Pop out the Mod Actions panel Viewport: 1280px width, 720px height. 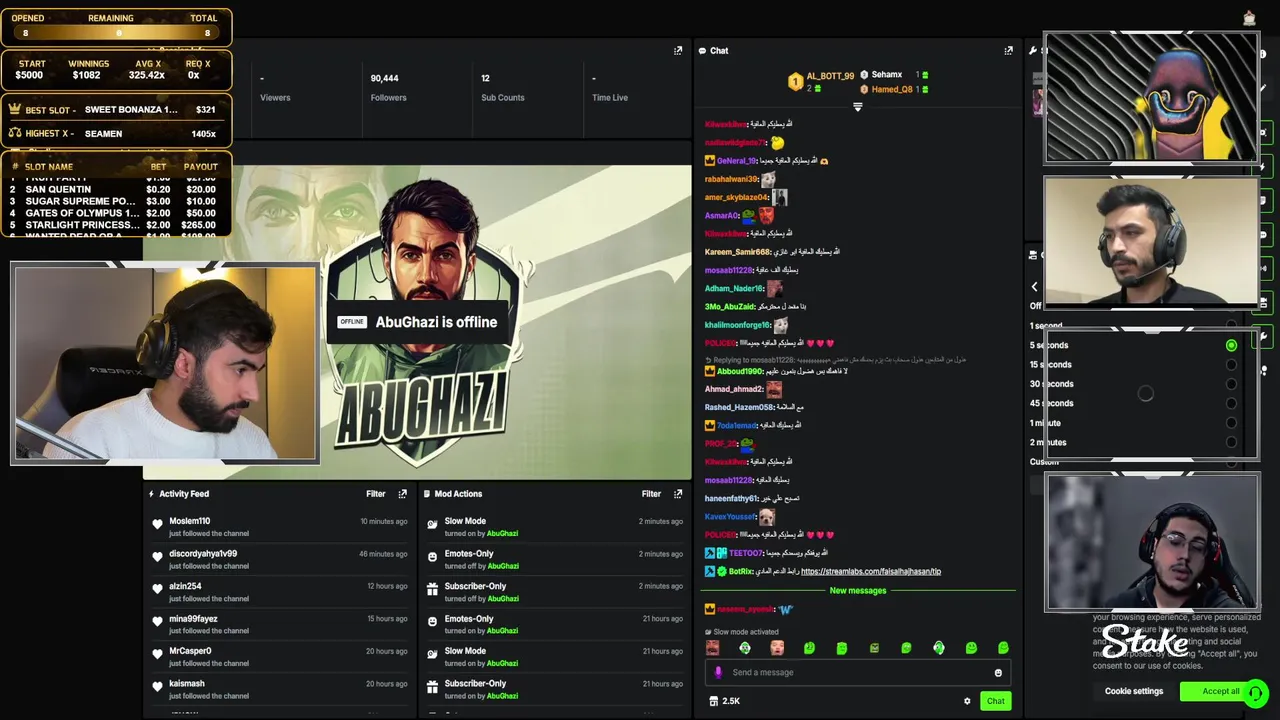click(x=678, y=494)
